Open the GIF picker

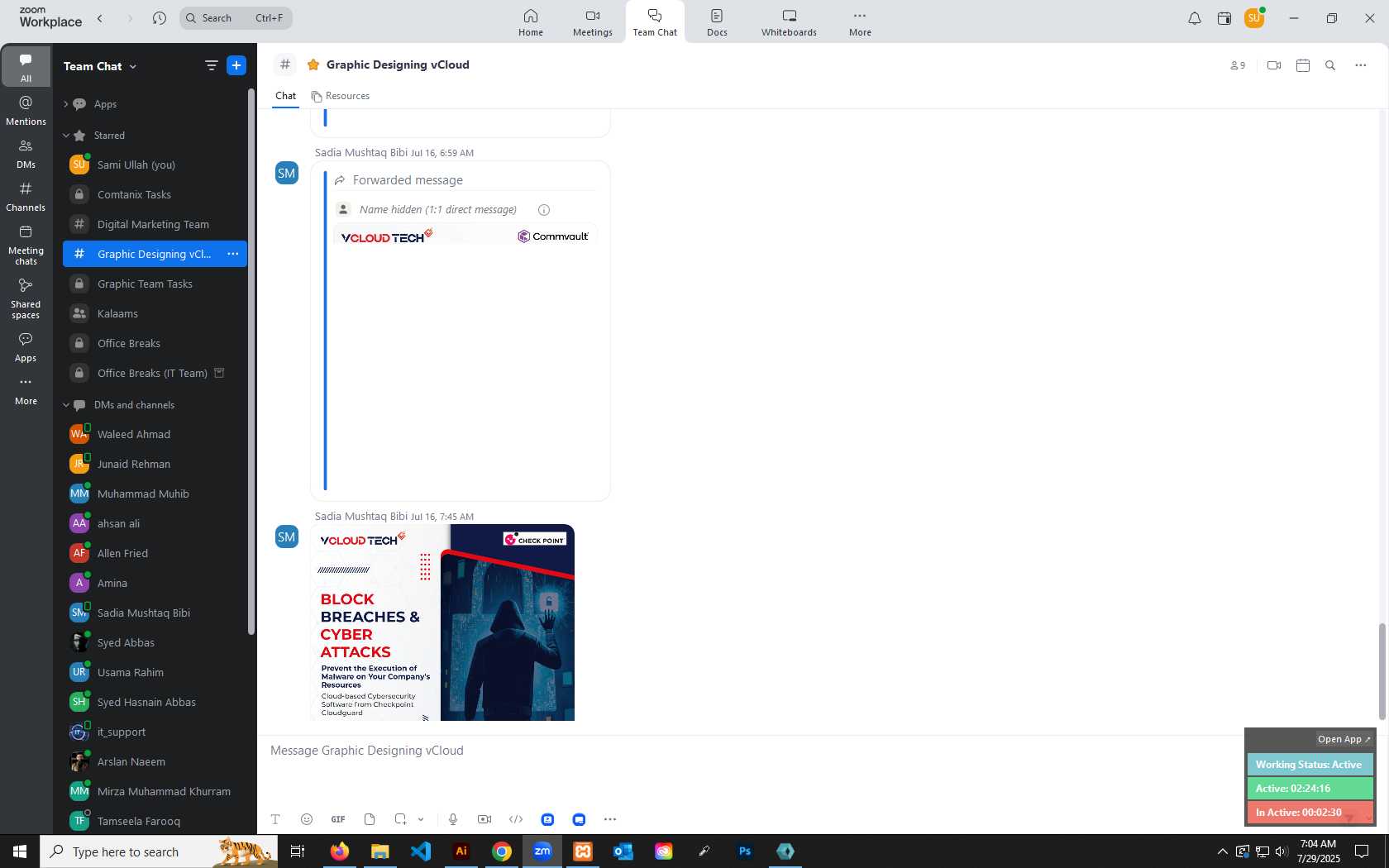pyautogui.click(x=338, y=819)
